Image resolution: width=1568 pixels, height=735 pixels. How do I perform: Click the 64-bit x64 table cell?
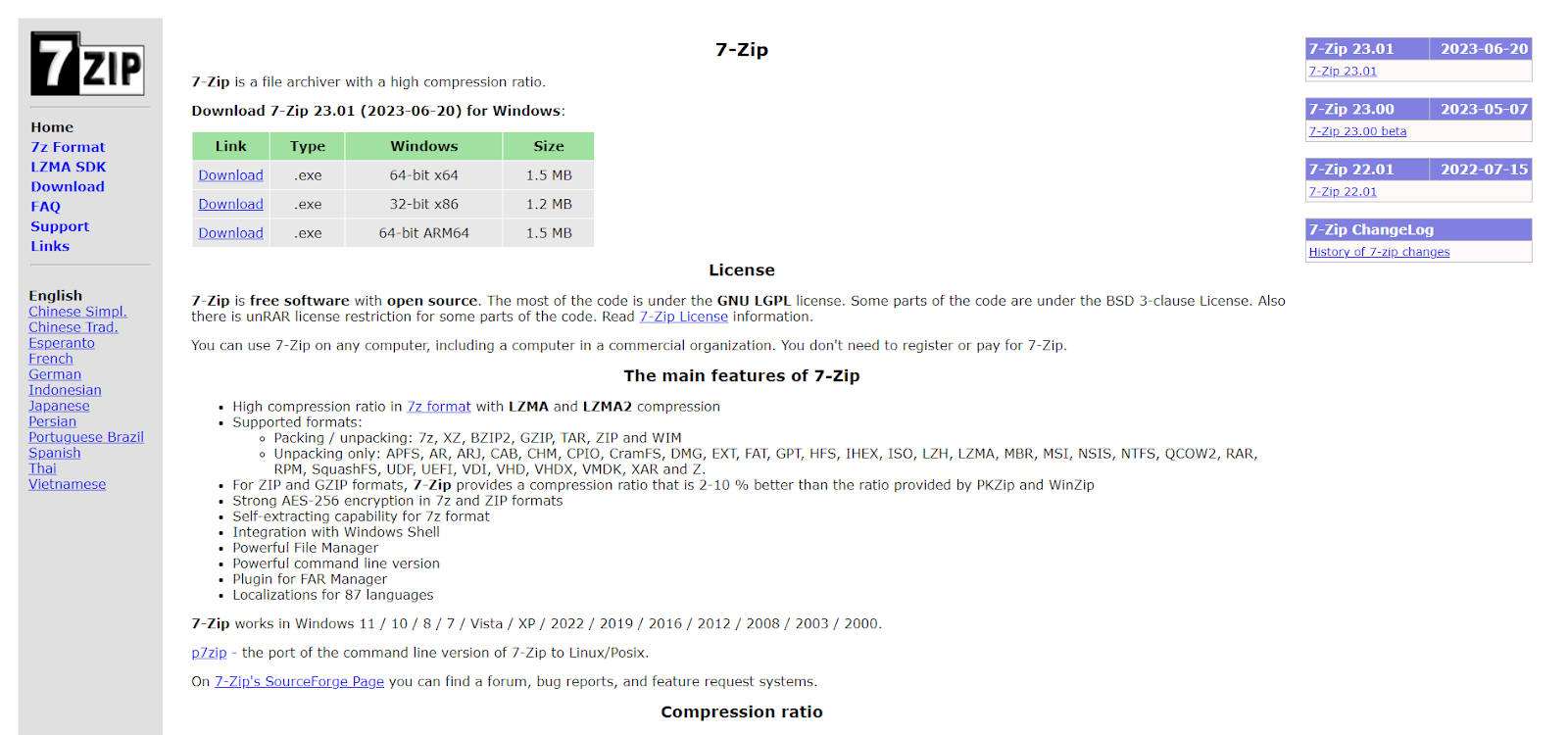click(x=424, y=175)
